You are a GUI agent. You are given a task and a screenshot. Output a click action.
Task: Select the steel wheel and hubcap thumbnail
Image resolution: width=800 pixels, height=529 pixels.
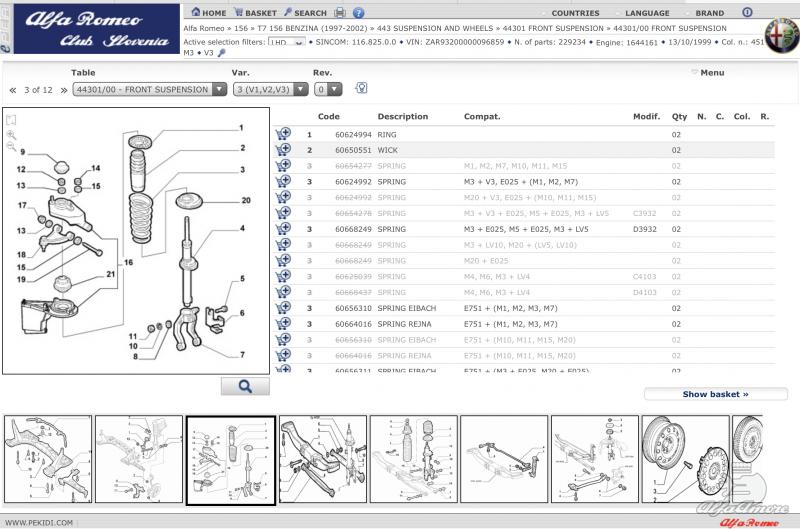[685, 459]
